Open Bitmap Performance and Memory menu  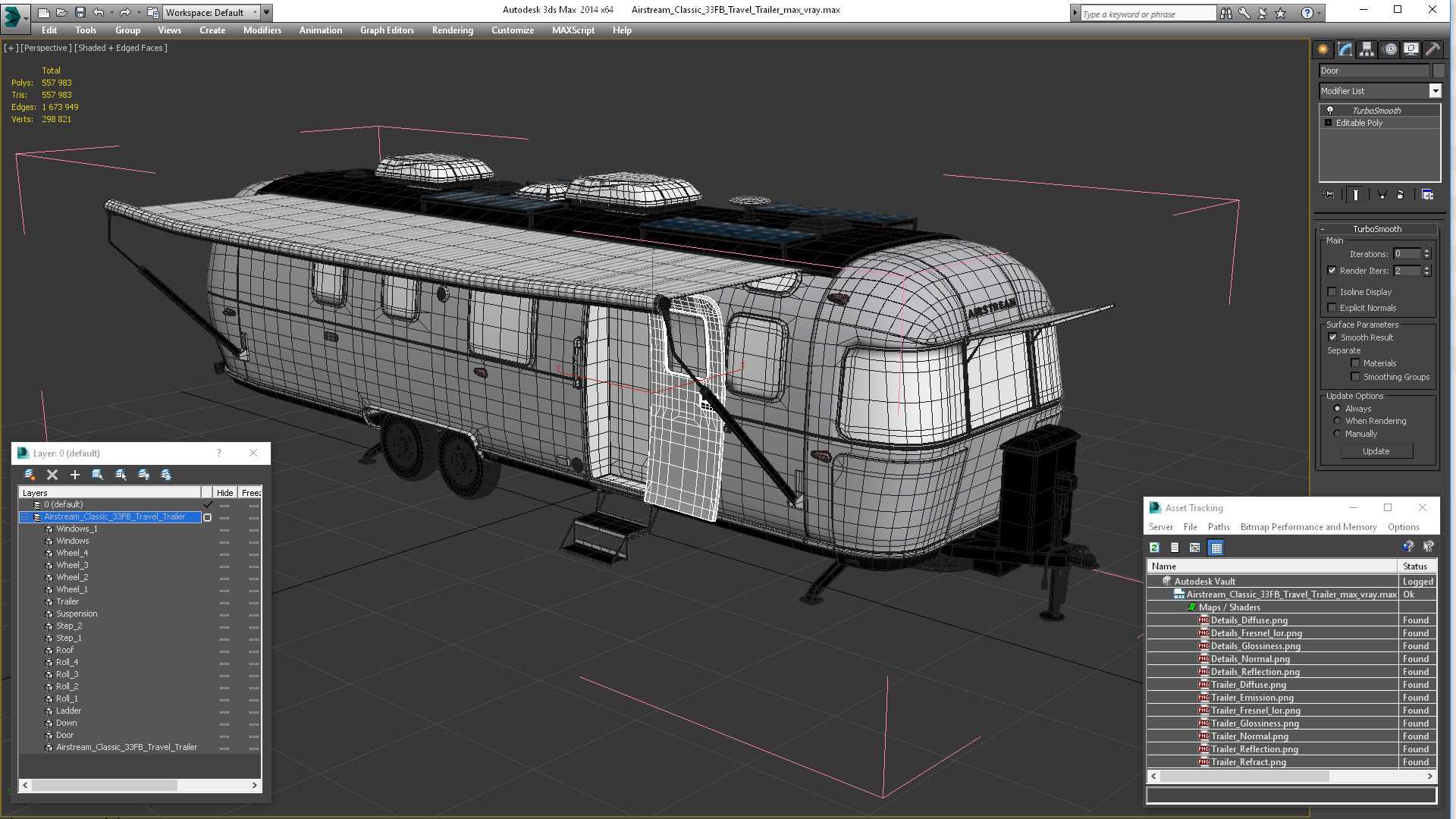[1308, 527]
